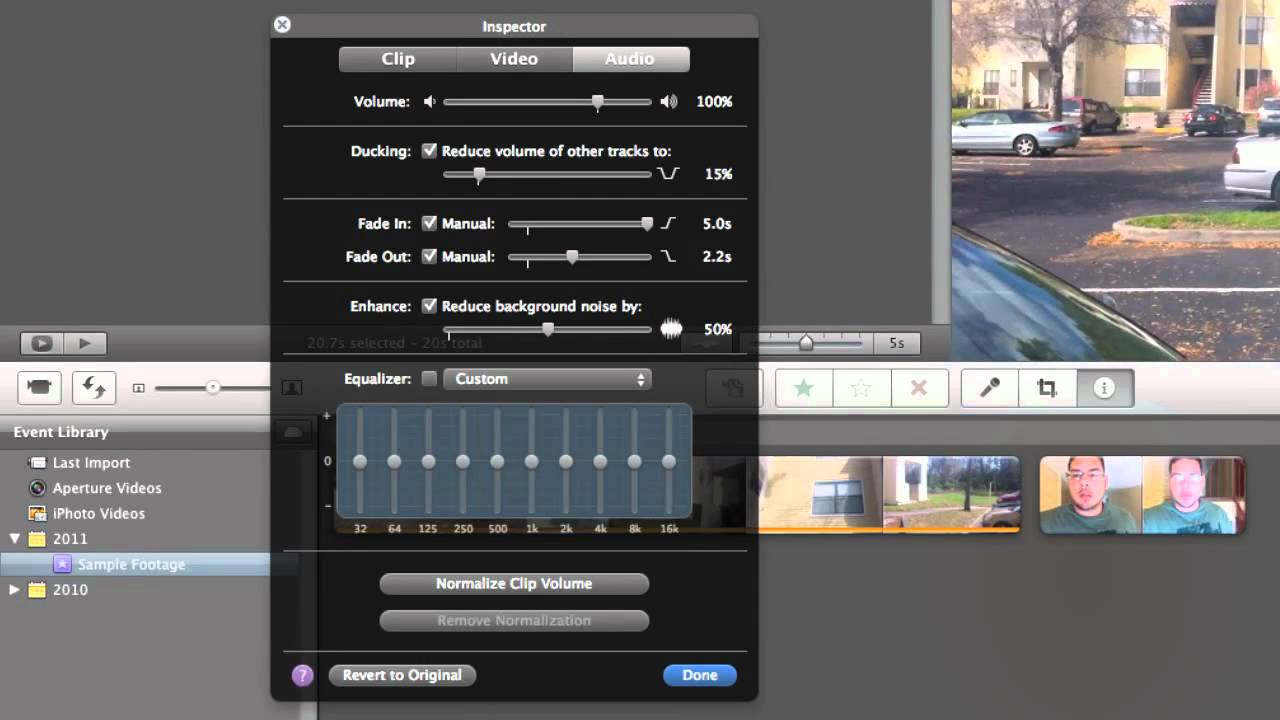
Task: Switch to the Clip tab
Action: pyautogui.click(x=397, y=59)
